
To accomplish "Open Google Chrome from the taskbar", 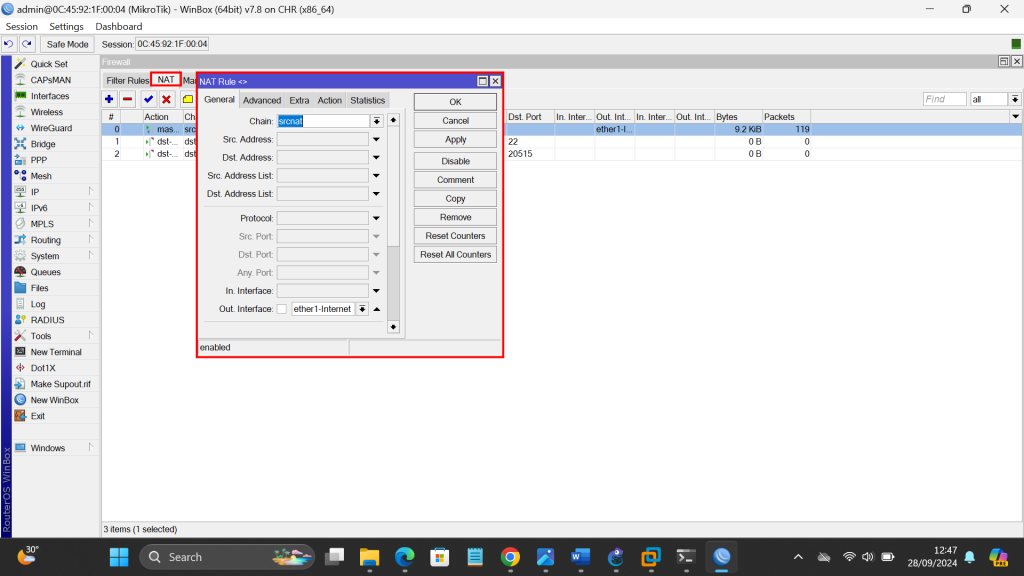I will (510, 557).
